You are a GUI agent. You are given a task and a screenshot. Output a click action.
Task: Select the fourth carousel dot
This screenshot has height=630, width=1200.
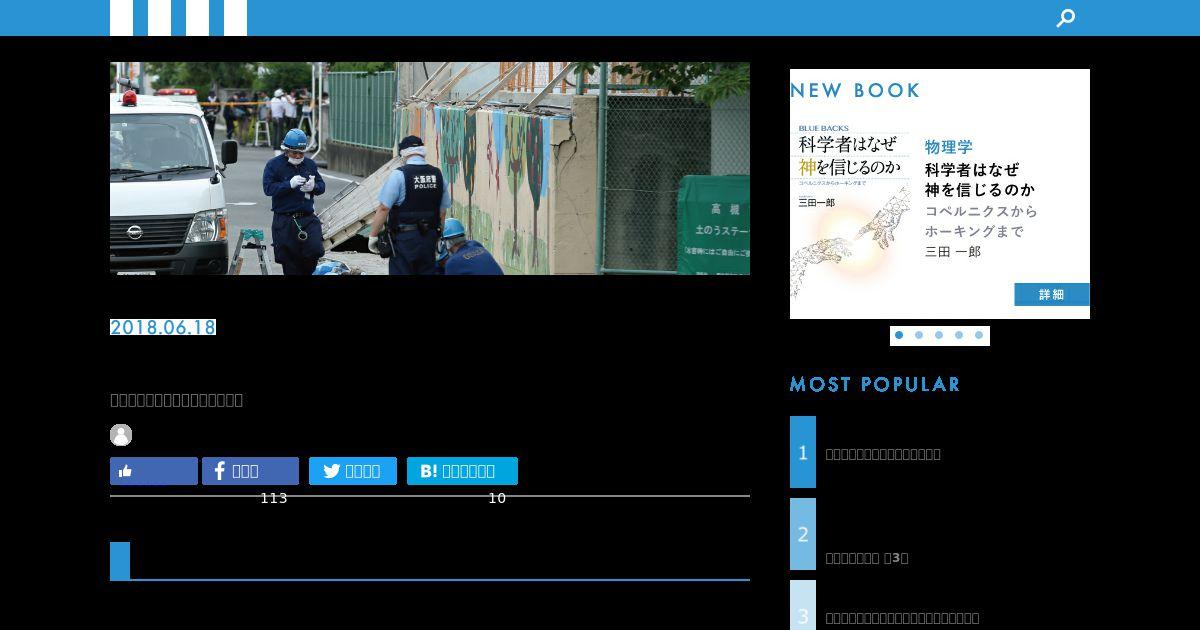tap(959, 335)
